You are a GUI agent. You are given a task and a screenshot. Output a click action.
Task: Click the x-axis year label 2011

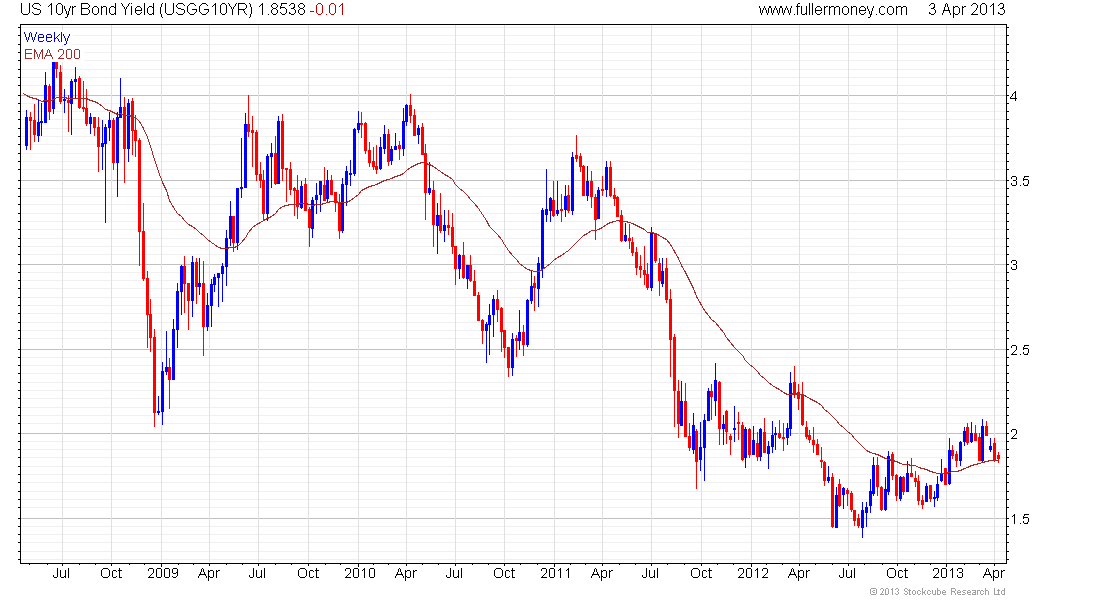click(x=556, y=573)
